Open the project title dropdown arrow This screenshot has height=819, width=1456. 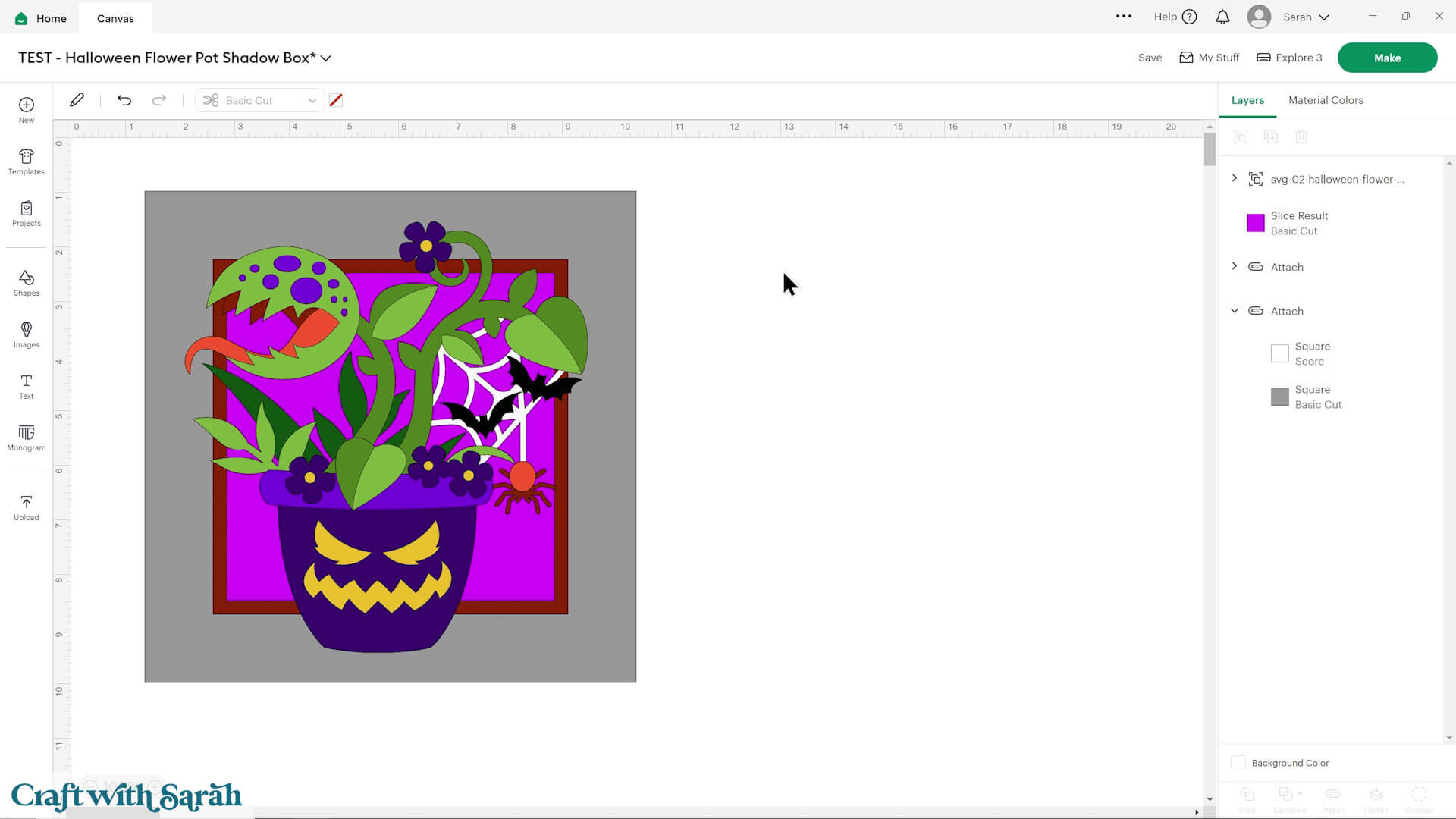(326, 58)
